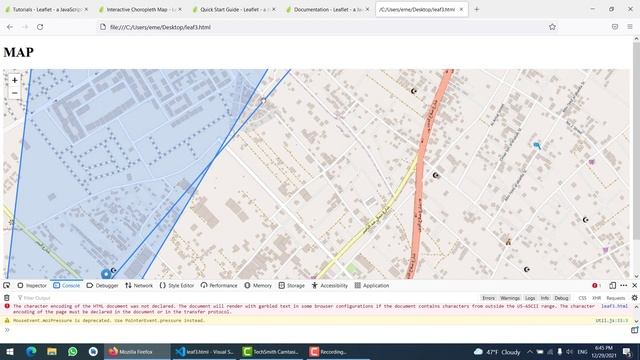
Task: Open the Performance panel
Action: pos(219,285)
